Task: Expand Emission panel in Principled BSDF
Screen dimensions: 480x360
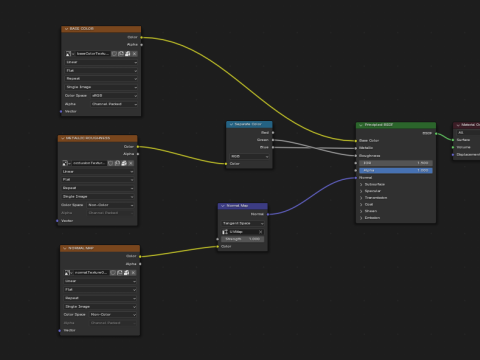Action: (361, 218)
